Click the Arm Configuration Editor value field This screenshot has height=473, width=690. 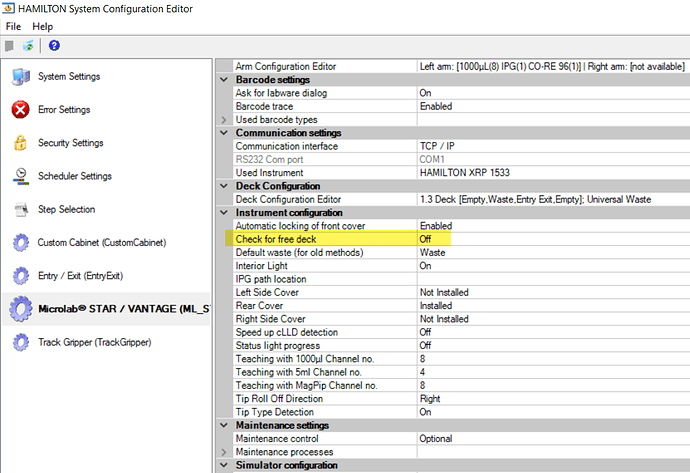point(554,66)
